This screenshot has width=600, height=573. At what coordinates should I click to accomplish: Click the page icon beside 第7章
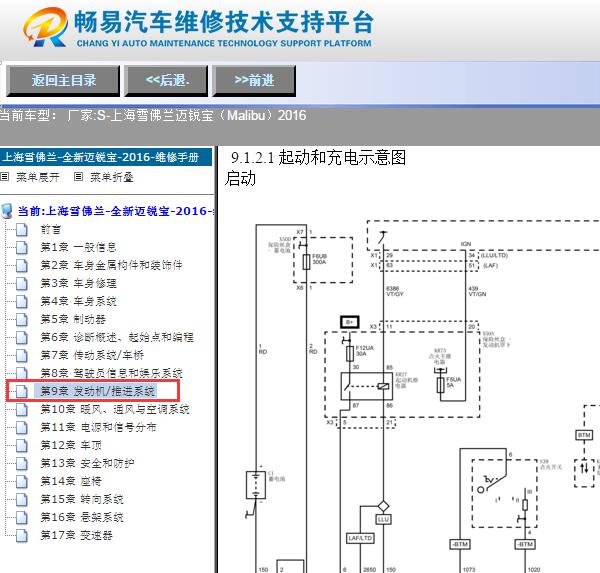[22, 356]
